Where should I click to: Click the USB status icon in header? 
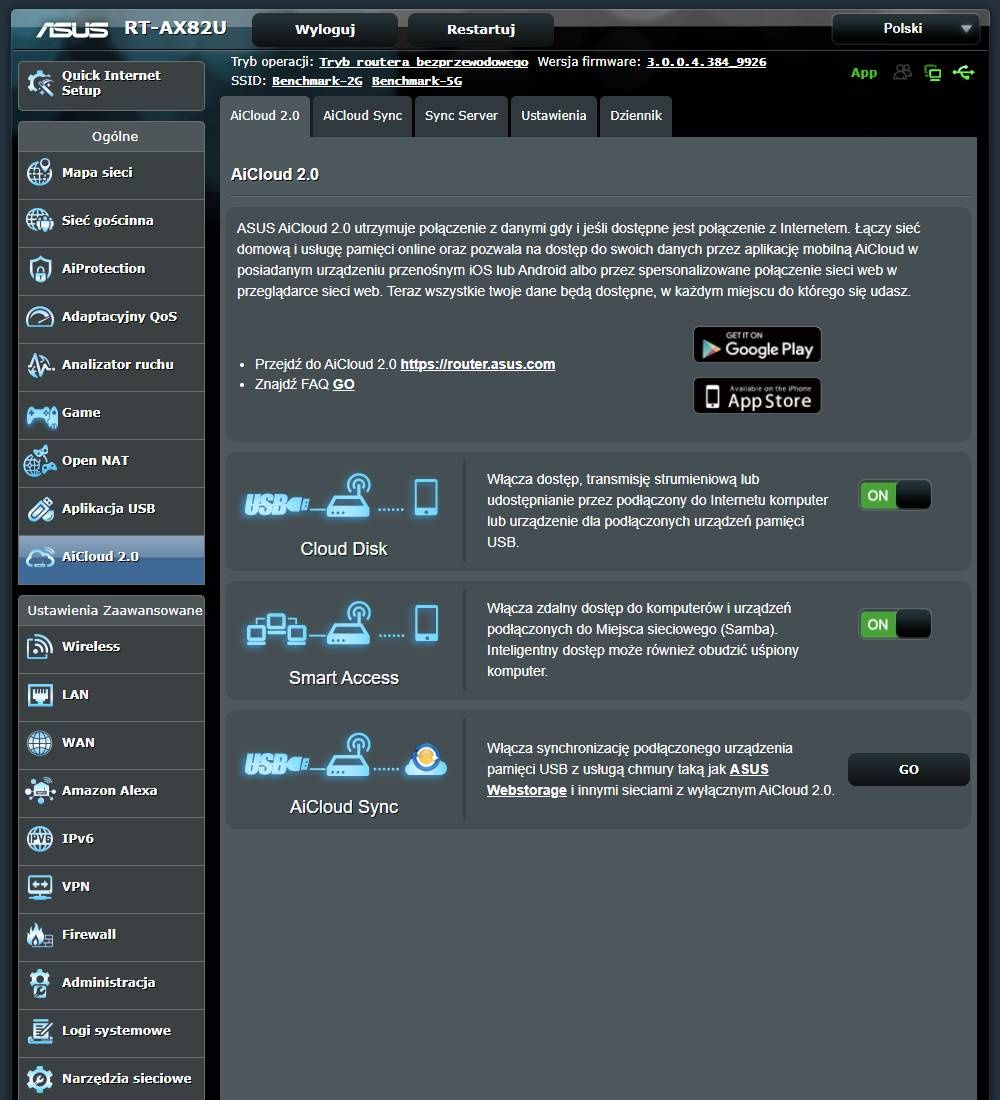[x=964, y=72]
